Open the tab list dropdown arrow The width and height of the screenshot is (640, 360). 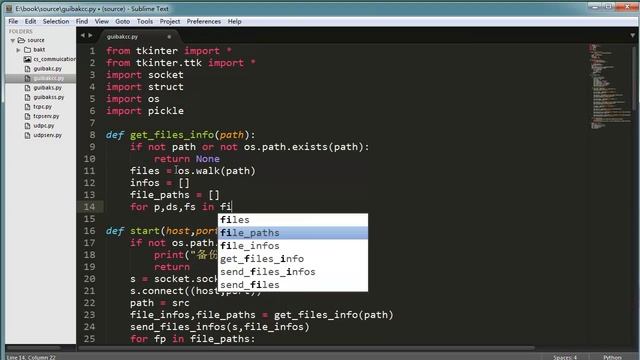[x=632, y=36]
